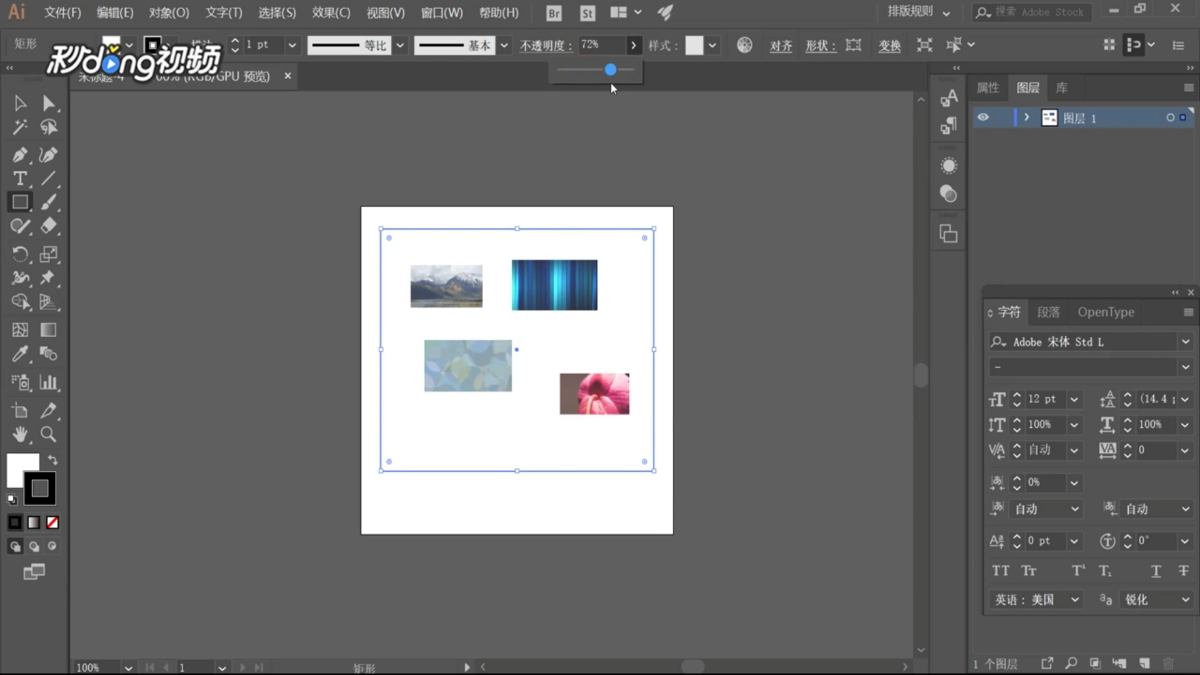Click the 不透明度 opacity label link
The height and width of the screenshot is (675, 1200).
point(546,46)
